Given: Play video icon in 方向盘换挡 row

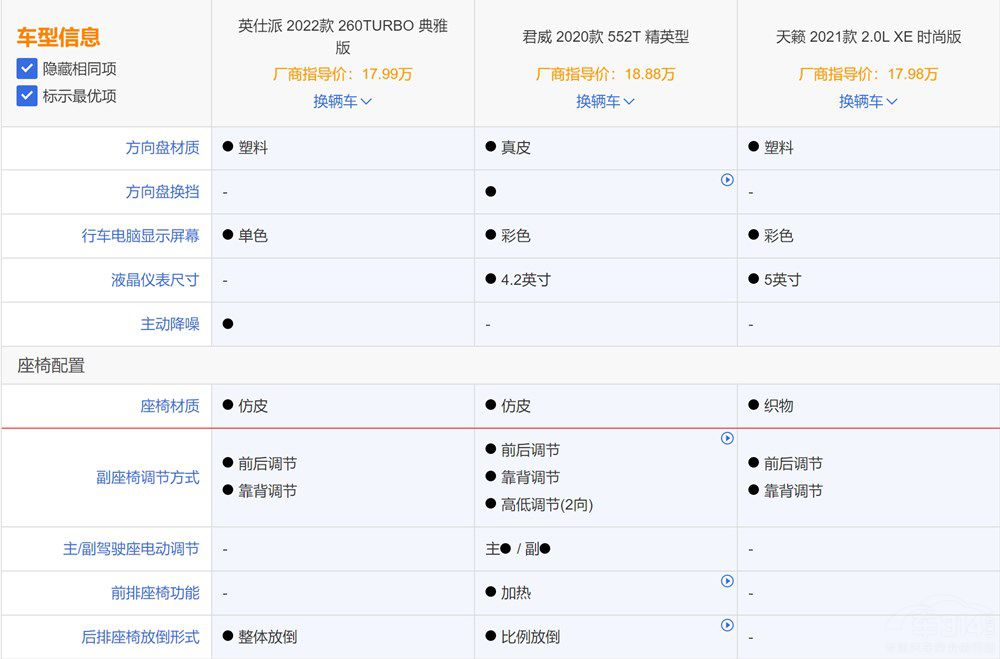Looking at the screenshot, I should (727, 180).
